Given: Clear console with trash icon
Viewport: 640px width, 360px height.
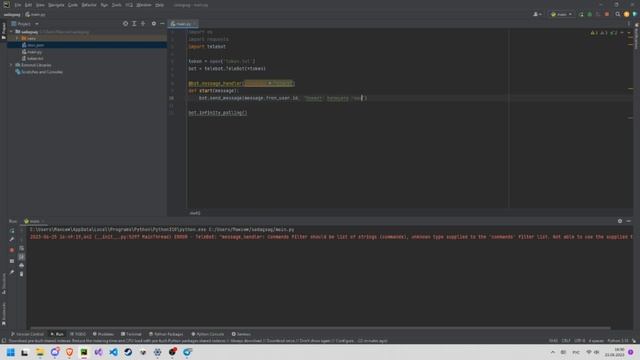Looking at the screenshot, I should coord(22,274).
